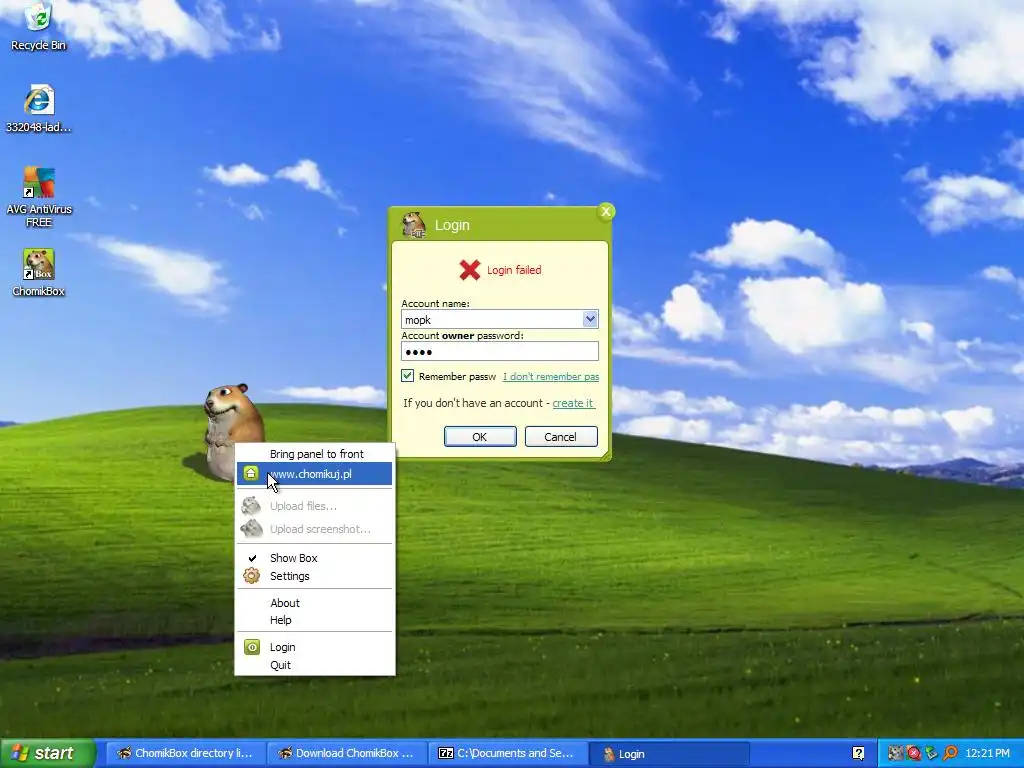Focus the Account owner password field

500,351
